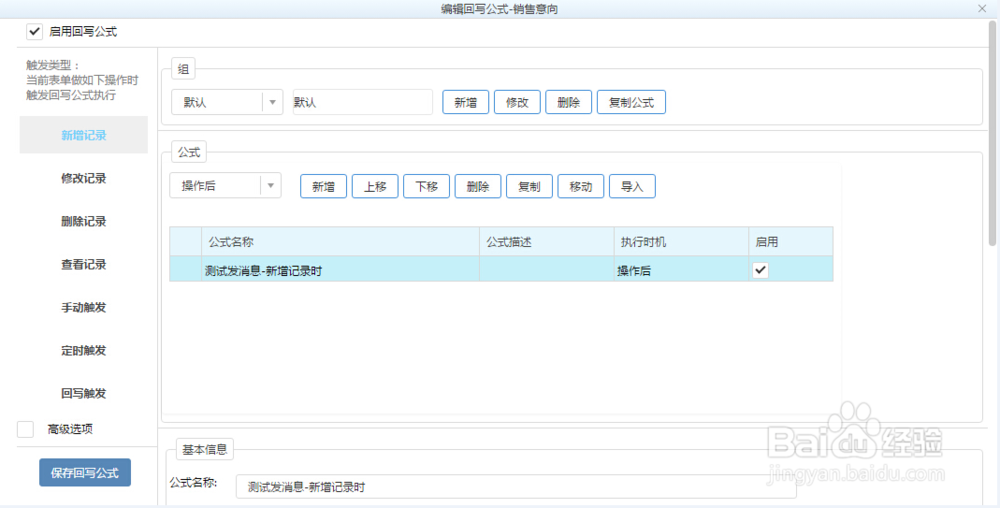The image size is (1000, 508).
Task: Click 删除 in the 组 section
Action: coord(568,102)
